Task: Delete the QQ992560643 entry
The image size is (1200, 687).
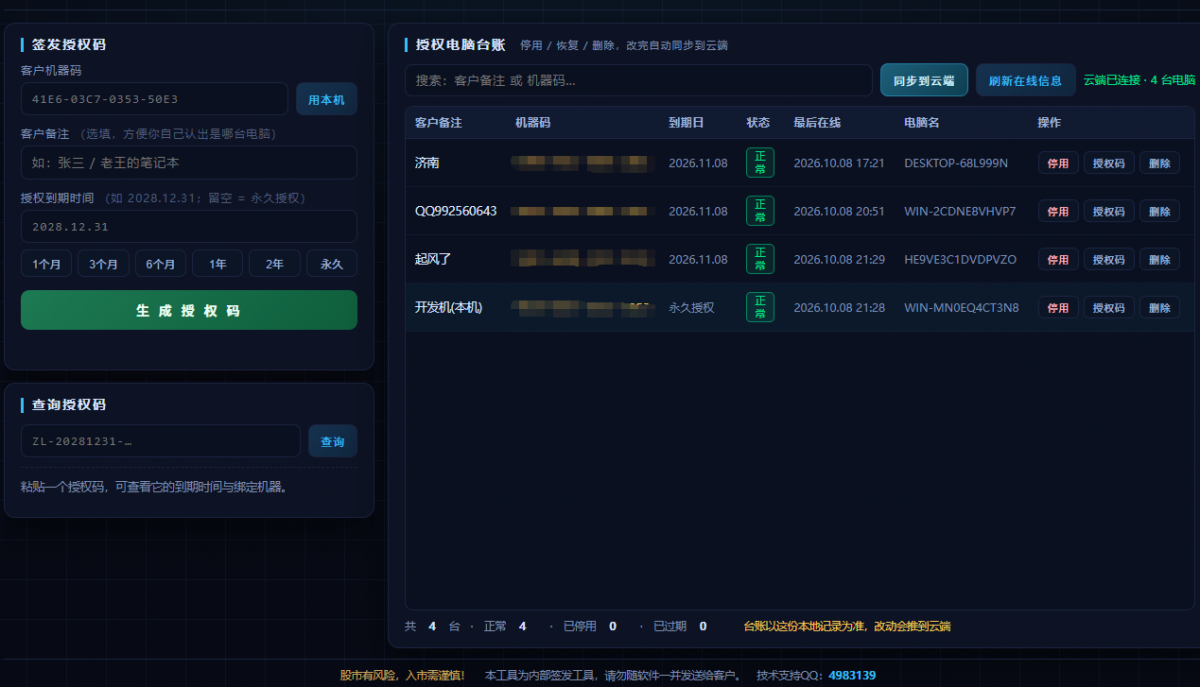Action: pyautogui.click(x=1159, y=211)
